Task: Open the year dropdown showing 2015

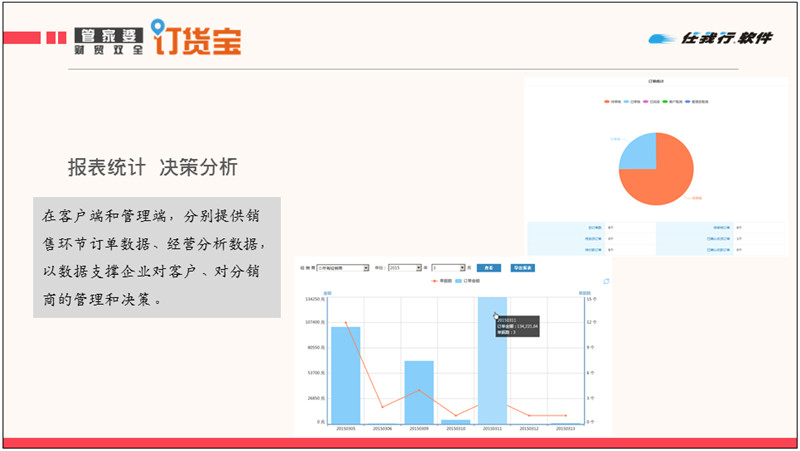Action: 406,268
